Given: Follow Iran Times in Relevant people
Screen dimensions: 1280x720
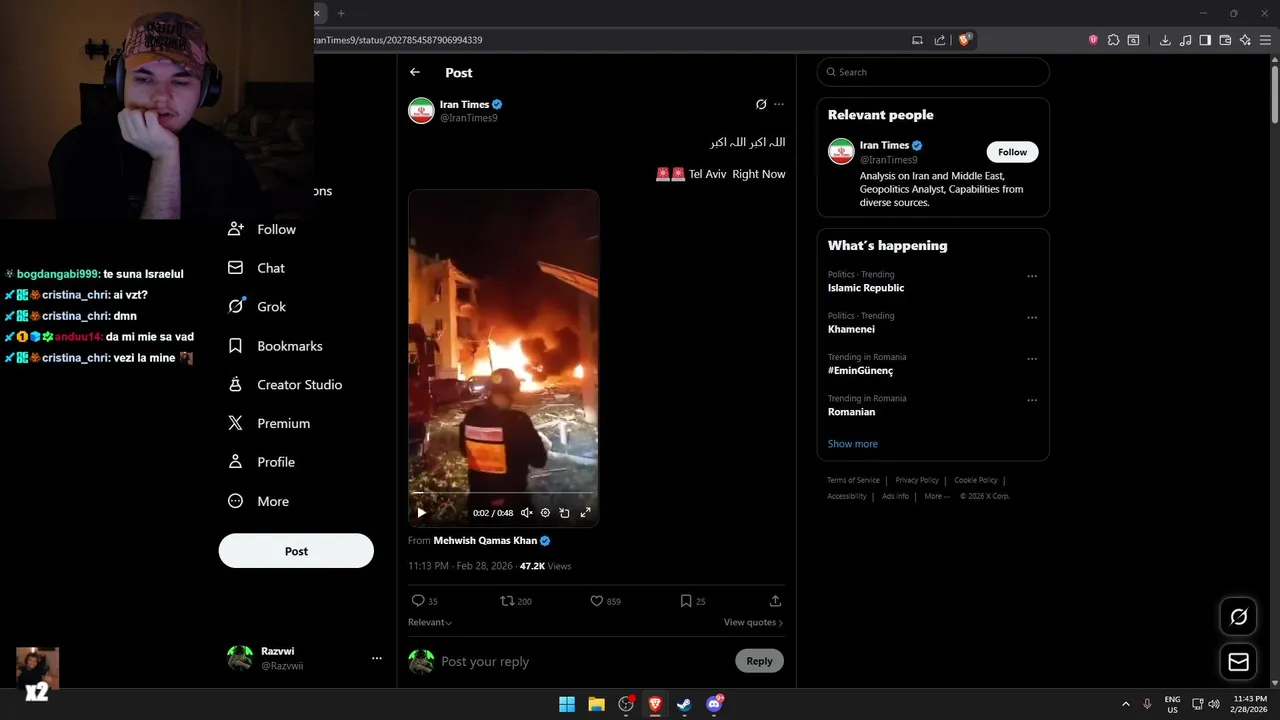Looking at the screenshot, I should coord(1012,152).
